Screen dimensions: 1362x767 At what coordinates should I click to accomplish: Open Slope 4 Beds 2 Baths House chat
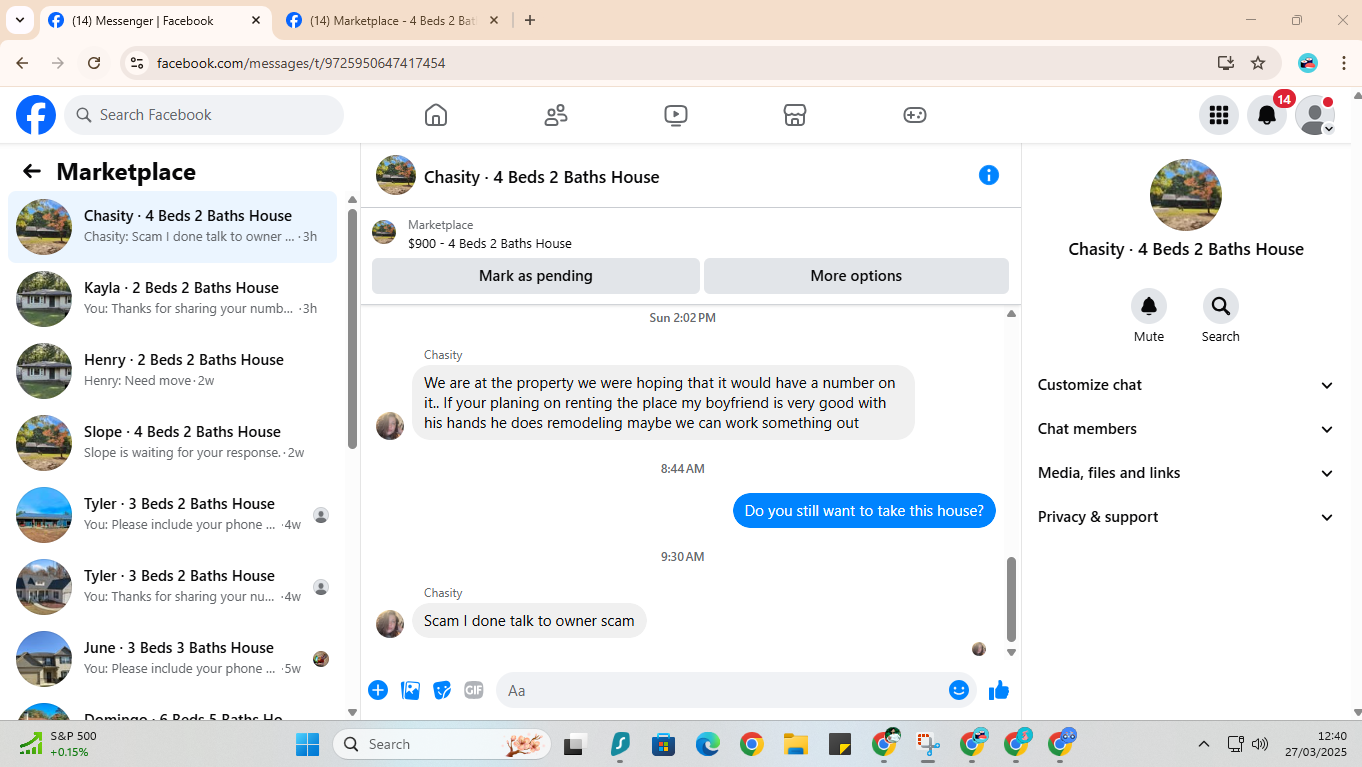172,443
